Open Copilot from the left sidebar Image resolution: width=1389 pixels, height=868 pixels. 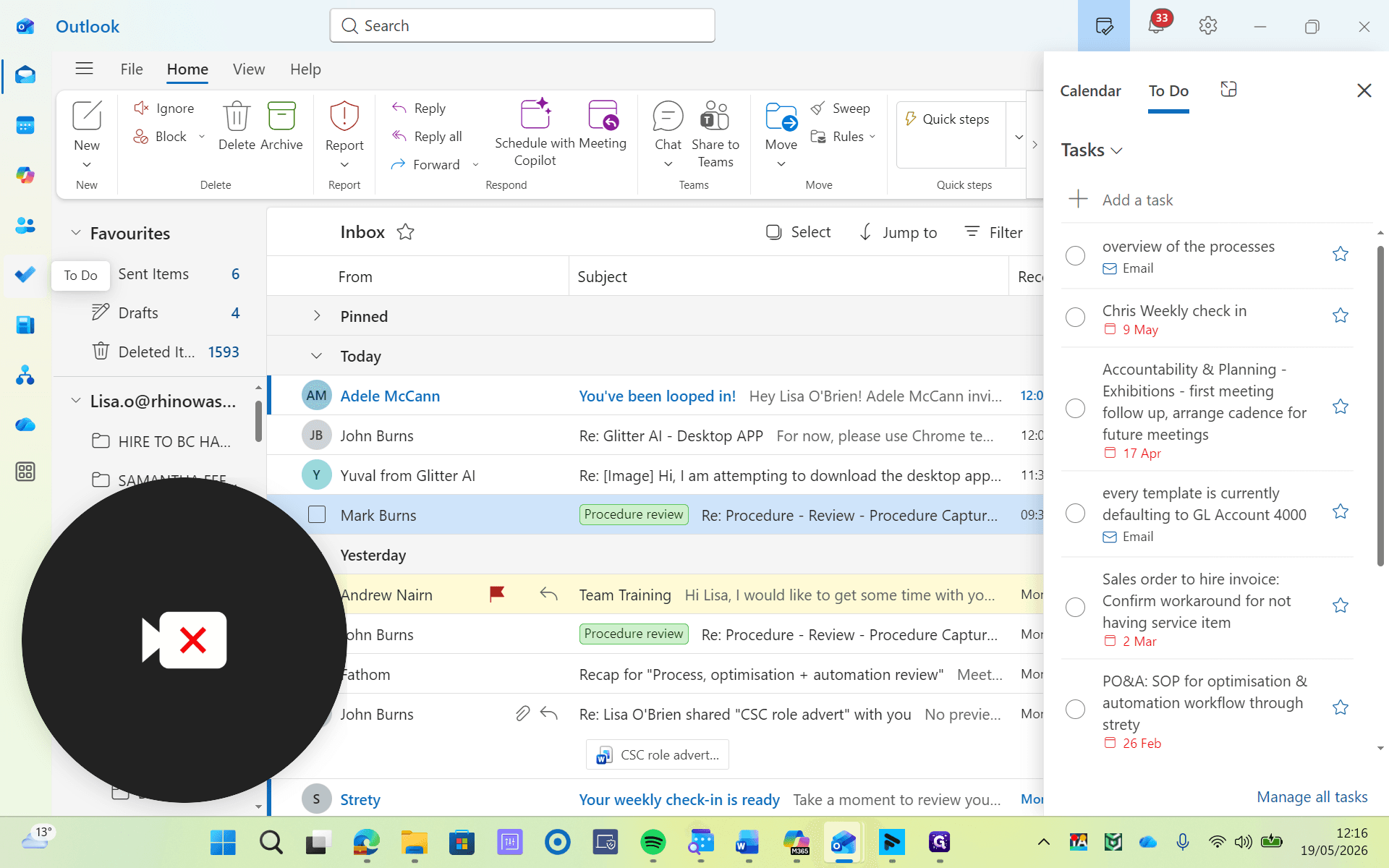pos(25,175)
